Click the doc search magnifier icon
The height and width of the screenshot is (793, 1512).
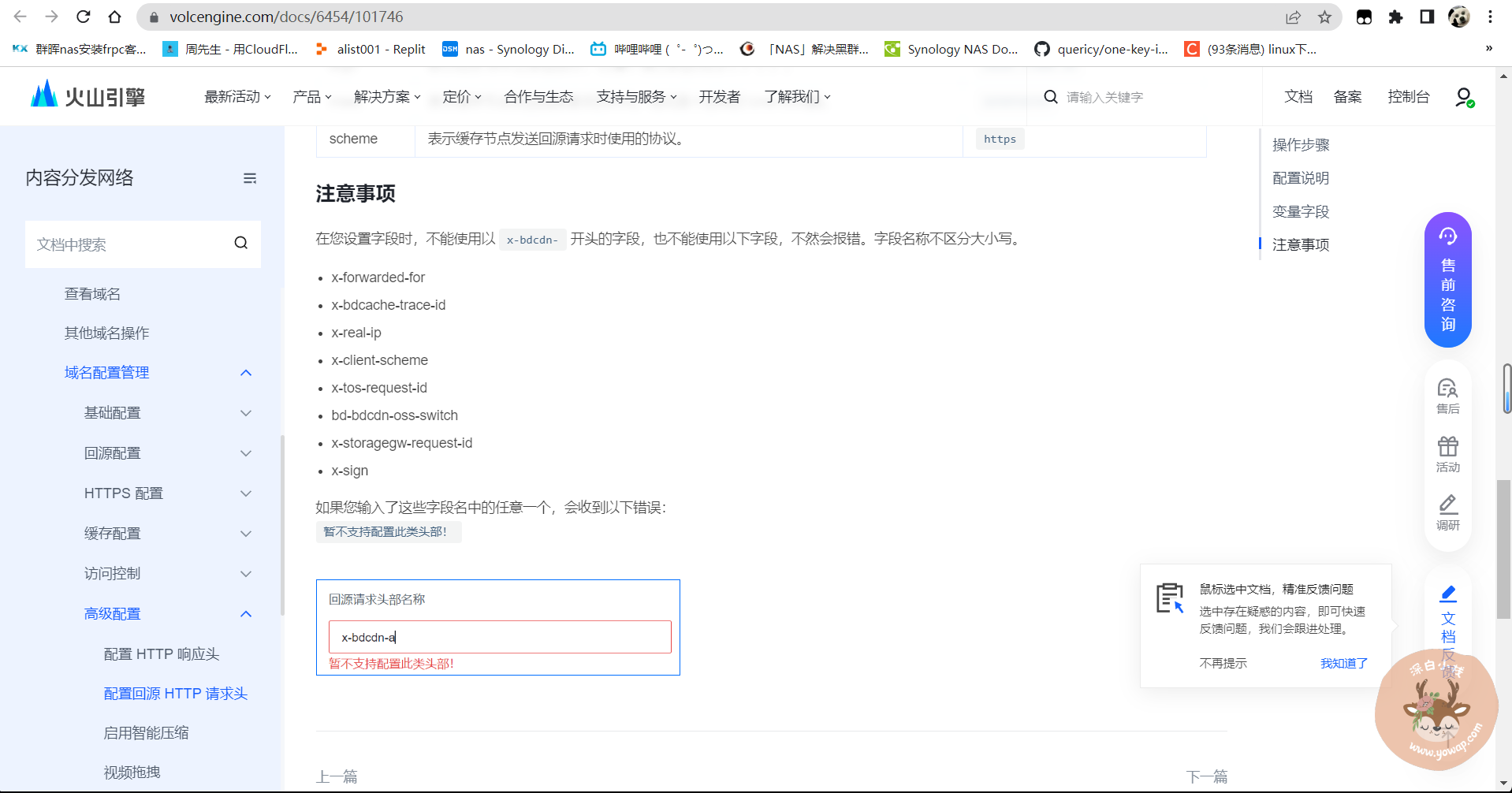(x=241, y=244)
